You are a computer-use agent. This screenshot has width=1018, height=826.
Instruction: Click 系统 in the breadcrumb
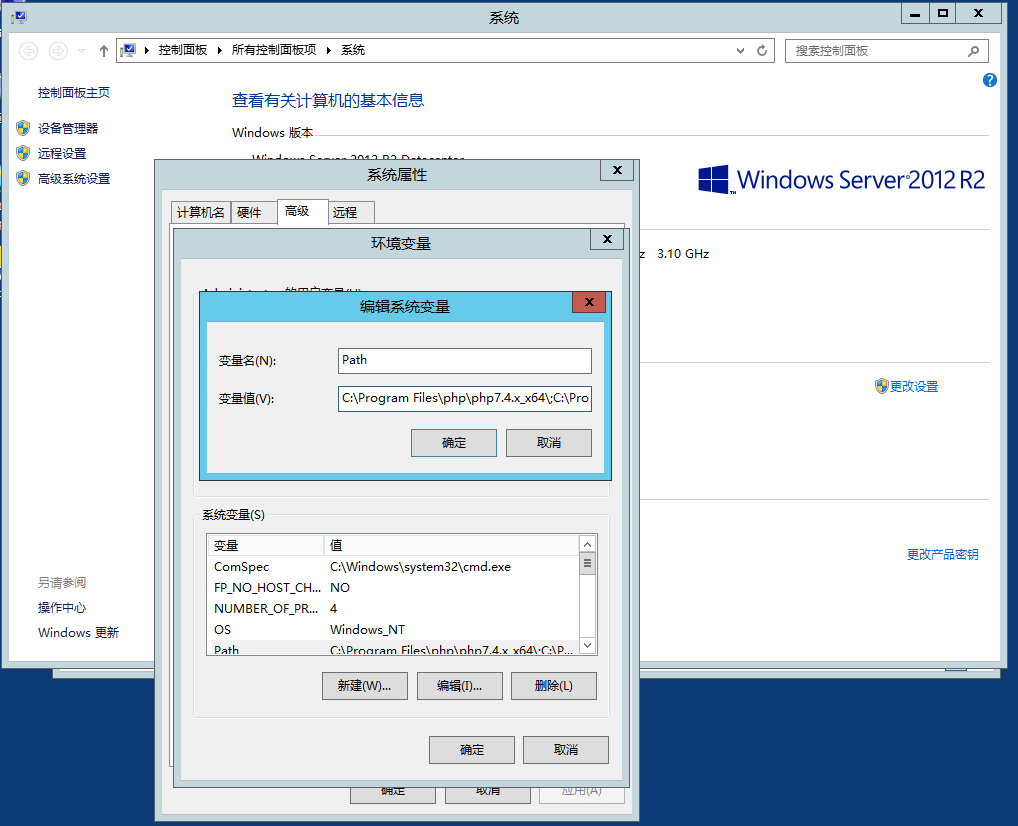[353, 50]
